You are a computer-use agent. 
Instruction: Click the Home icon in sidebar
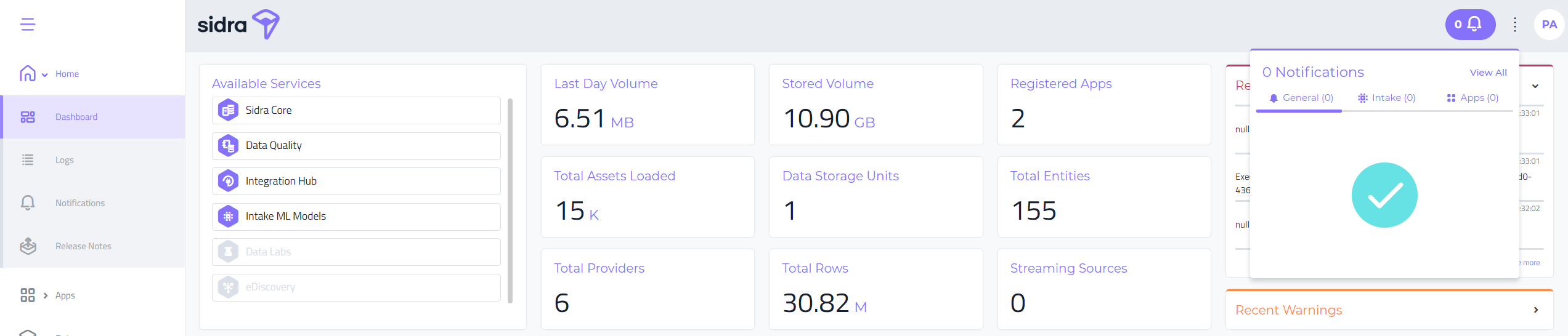point(28,74)
